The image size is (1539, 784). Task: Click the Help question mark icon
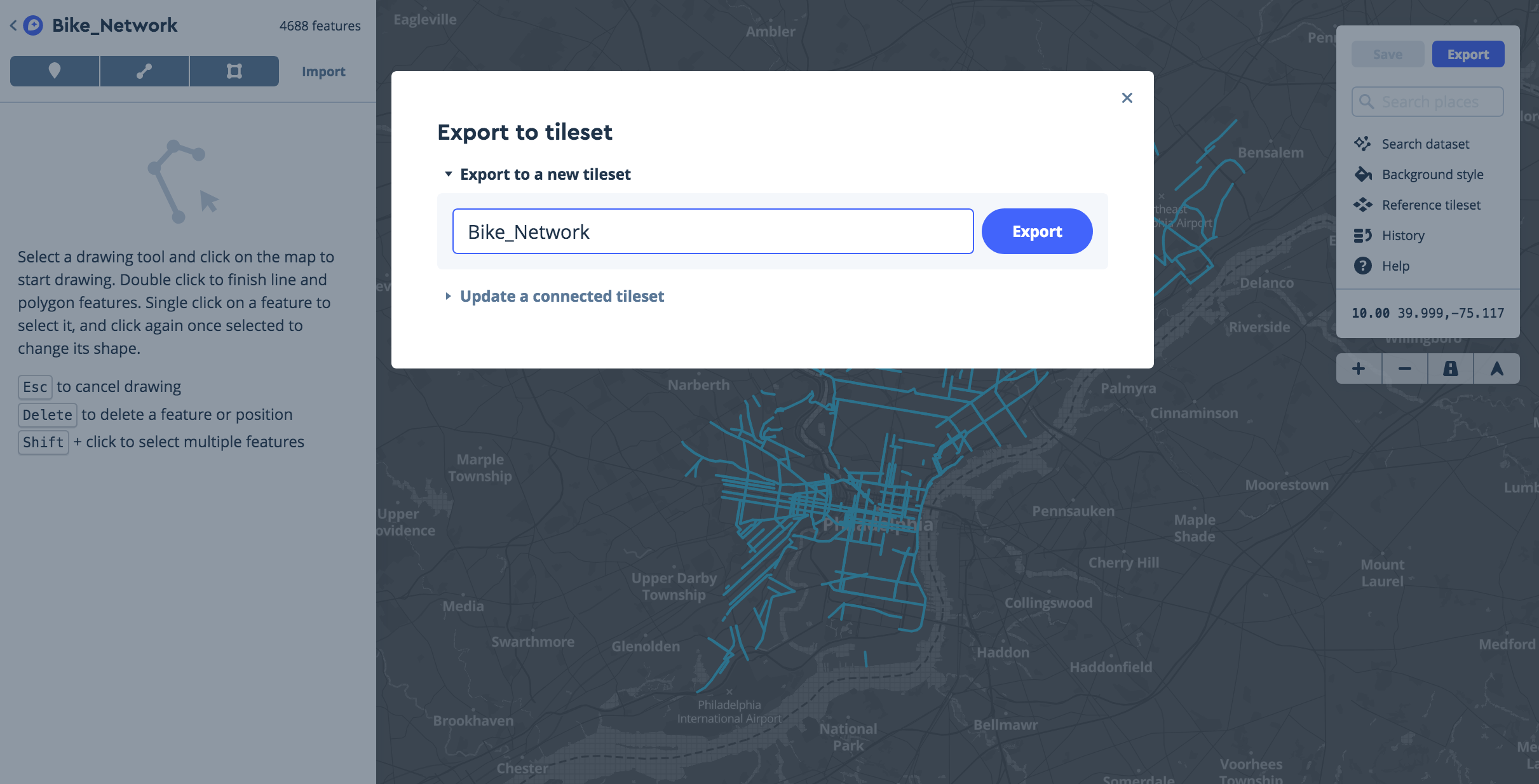click(x=1363, y=266)
